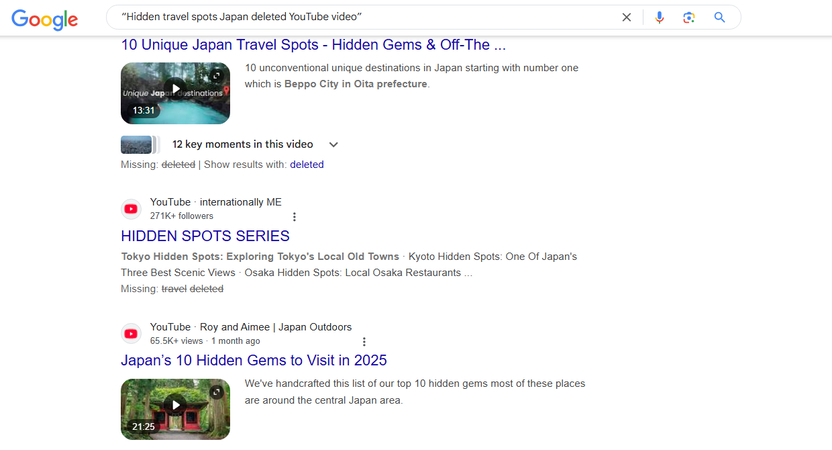Show results with 'deleted' link
The width and height of the screenshot is (832, 450).
point(307,165)
